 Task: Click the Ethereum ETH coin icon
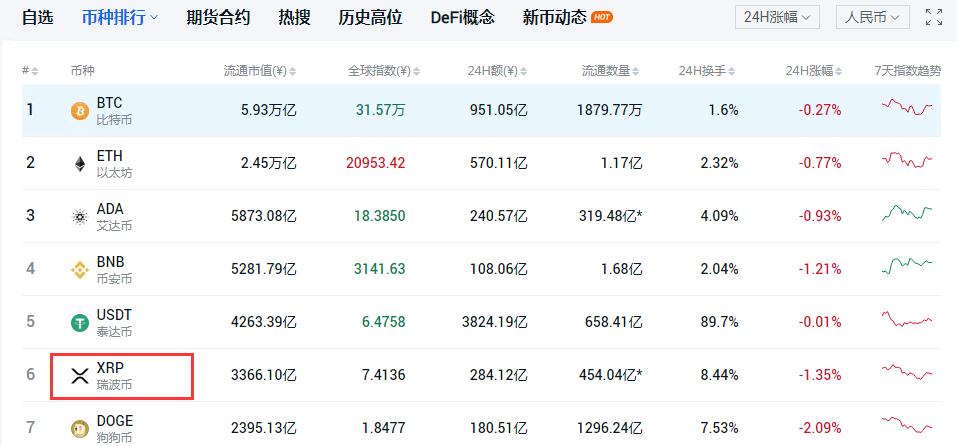(x=80, y=163)
